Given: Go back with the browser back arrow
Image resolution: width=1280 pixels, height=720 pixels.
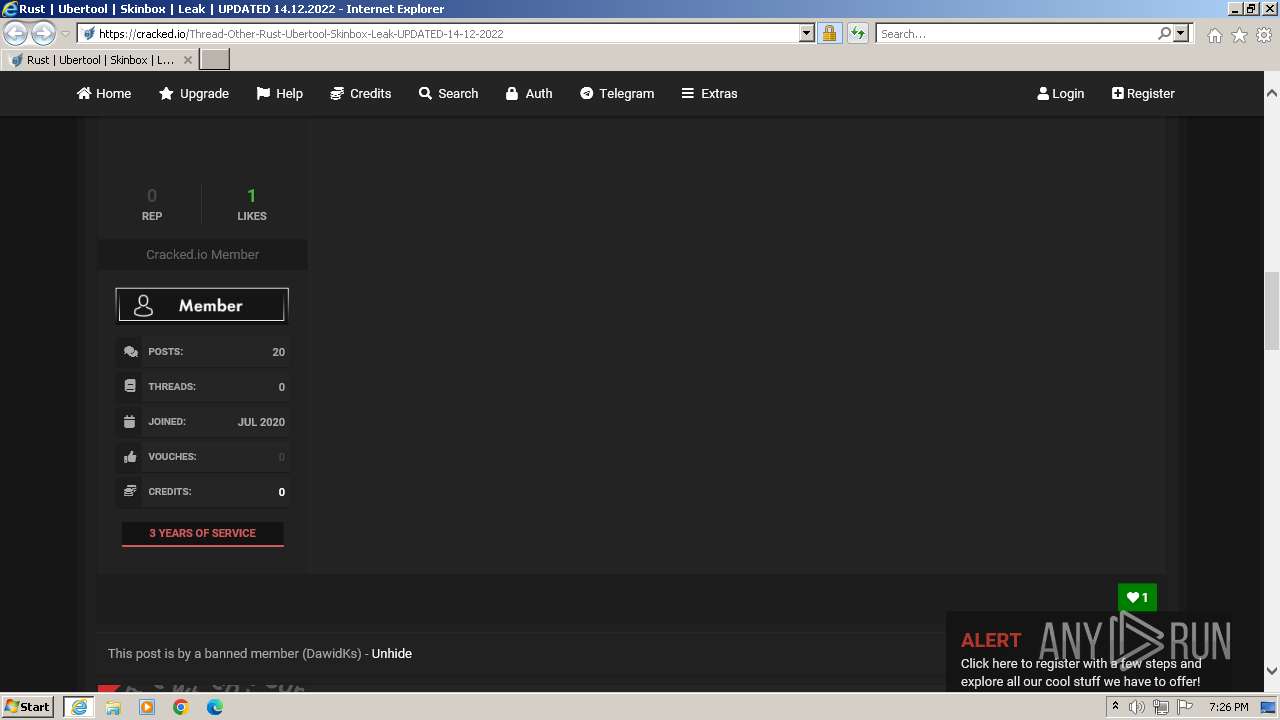Looking at the screenshot, I should coord(16,33).
